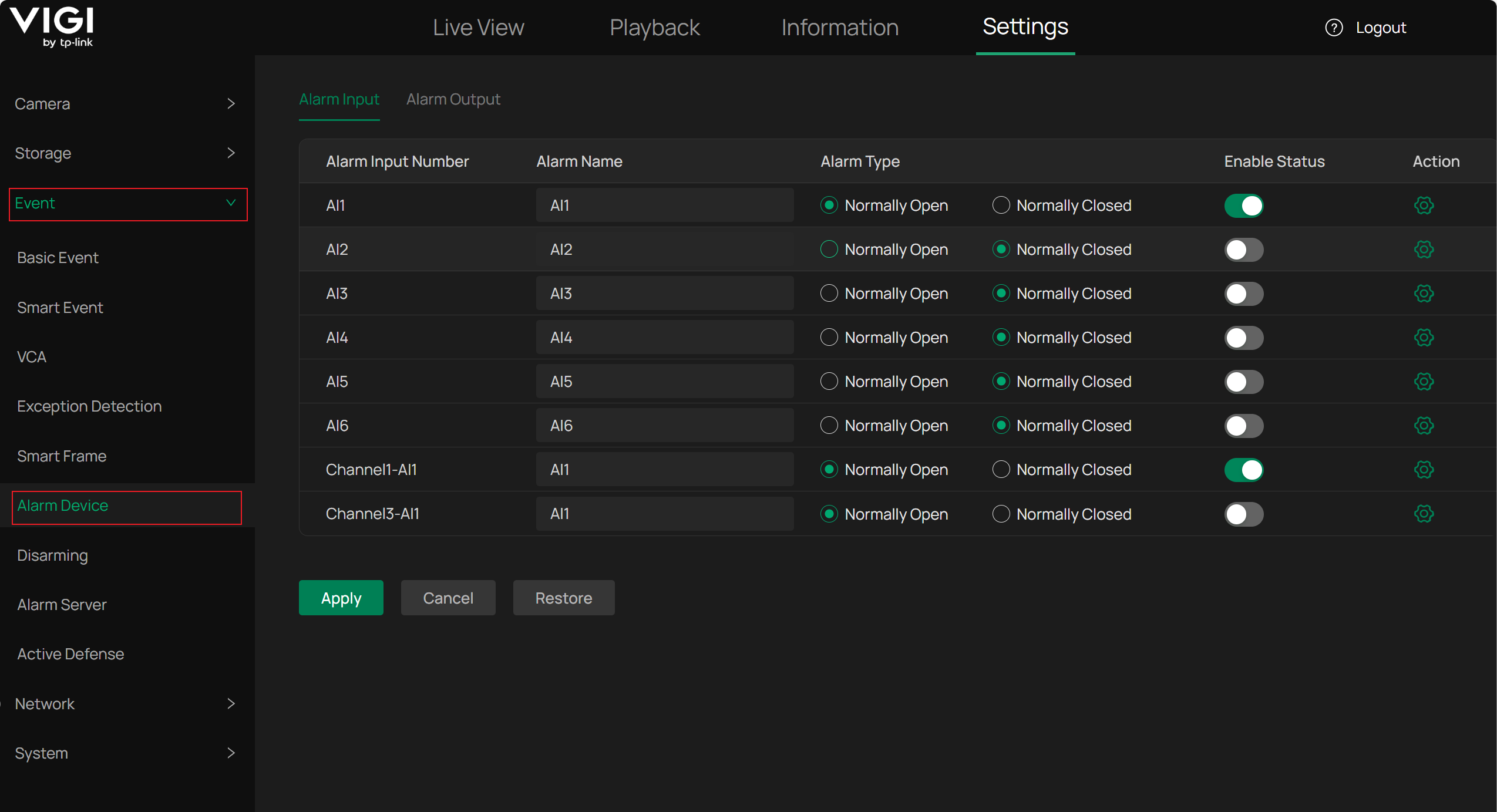
Task: Click the help question mark icon
Action: click(x=1333, y=27)
